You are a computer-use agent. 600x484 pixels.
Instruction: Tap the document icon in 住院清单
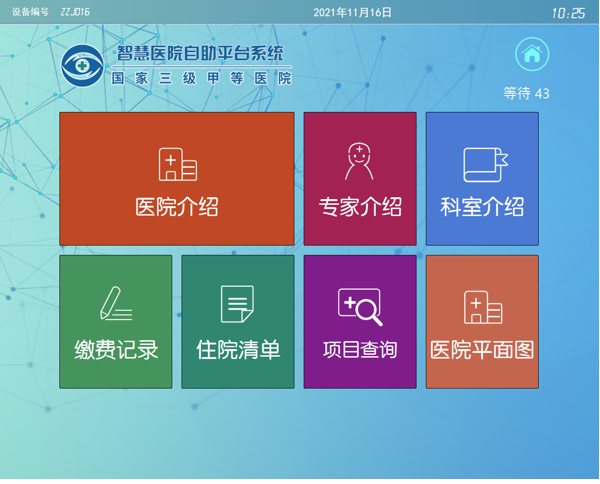click(x=238, y=304)
